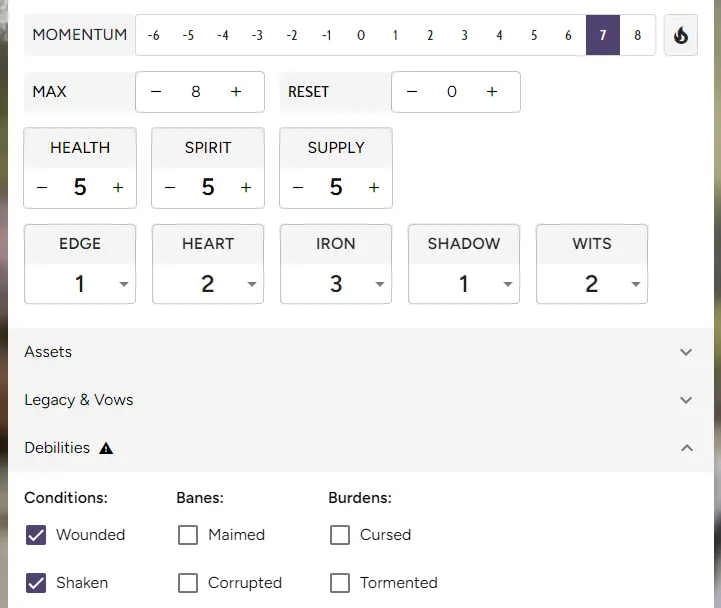
Task: Enable the Maimed bane checkbox
Action: [188, 535]
